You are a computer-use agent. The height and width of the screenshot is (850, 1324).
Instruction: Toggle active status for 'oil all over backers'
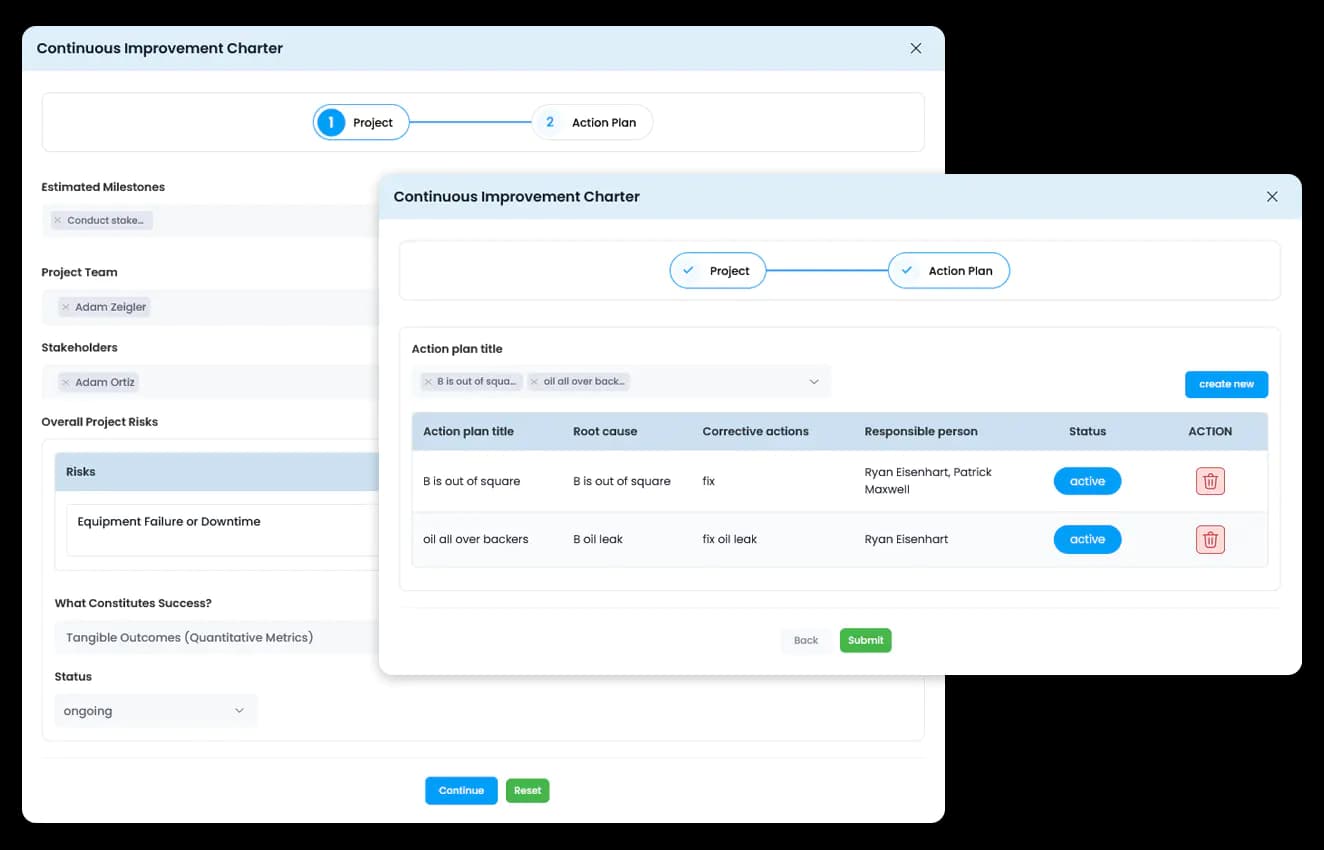point(1087,540)
